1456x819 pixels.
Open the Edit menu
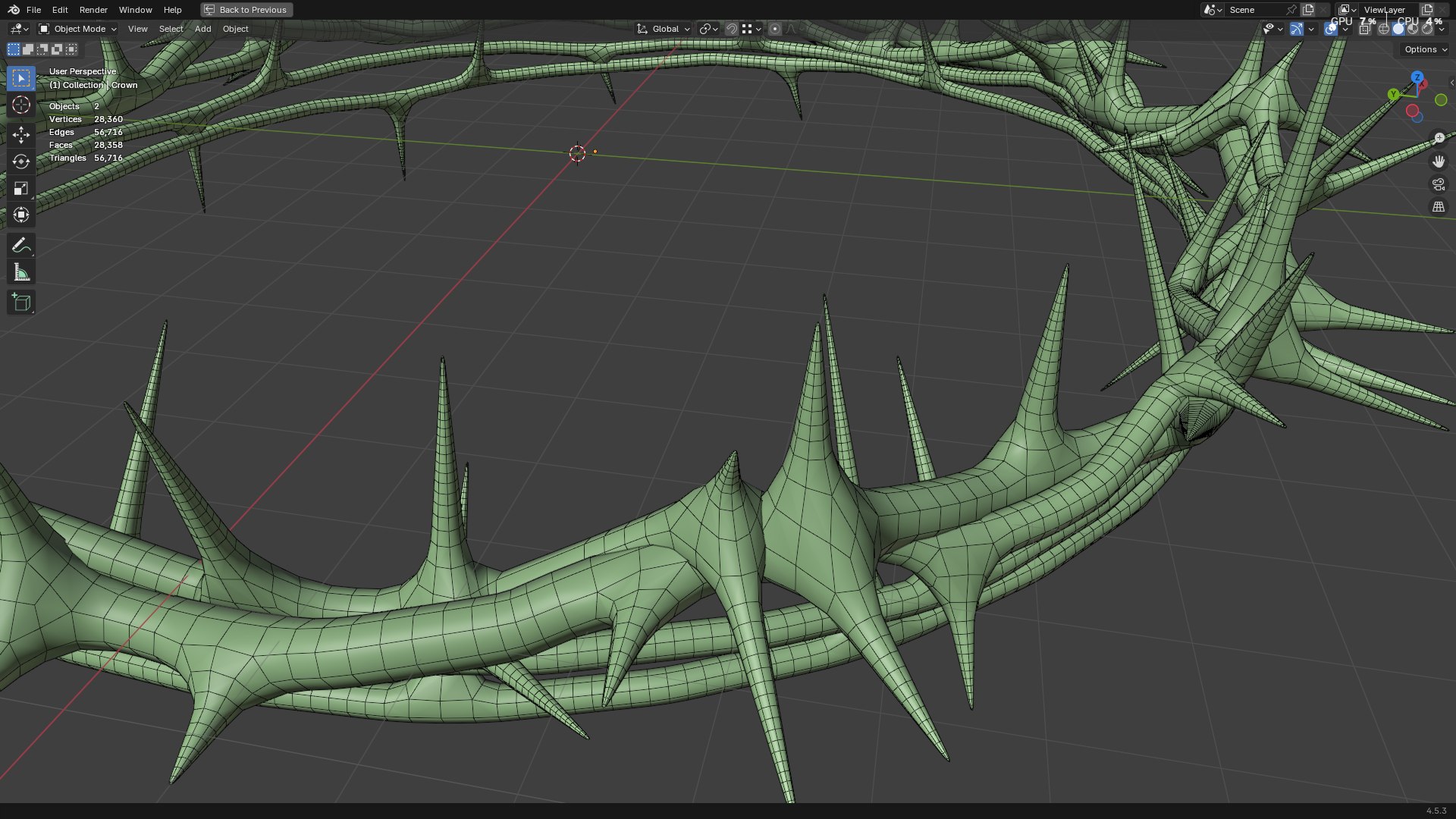point(60,10)
